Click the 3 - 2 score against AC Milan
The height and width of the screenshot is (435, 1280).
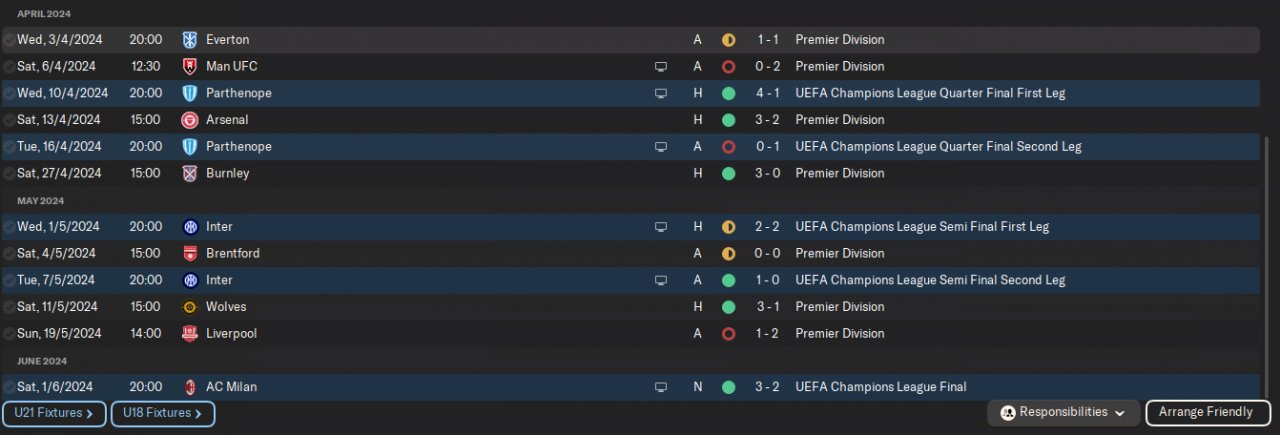767,387
